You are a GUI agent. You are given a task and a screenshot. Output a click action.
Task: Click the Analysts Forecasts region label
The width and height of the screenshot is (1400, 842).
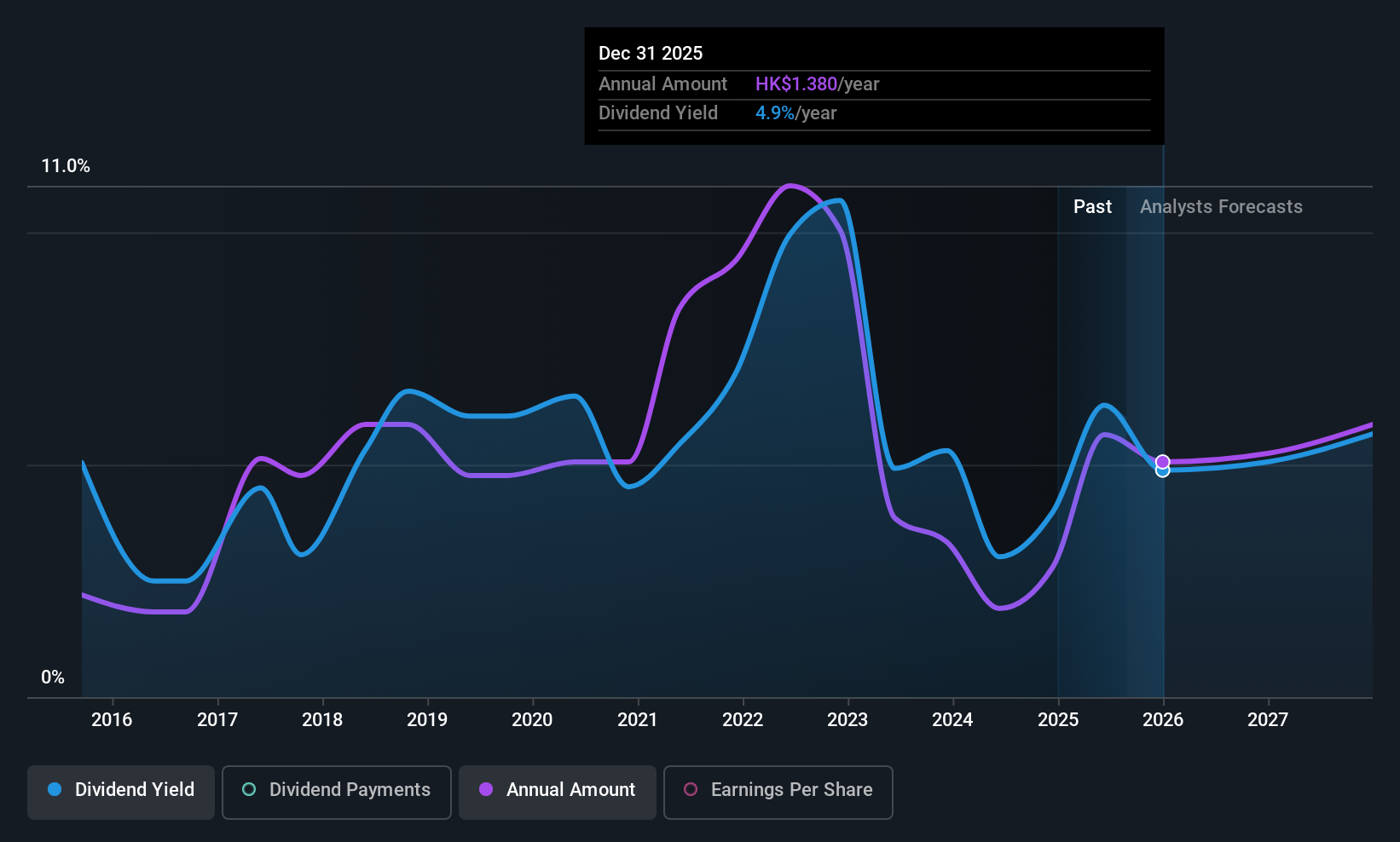pyautogui.click(x=1221, y=207)
